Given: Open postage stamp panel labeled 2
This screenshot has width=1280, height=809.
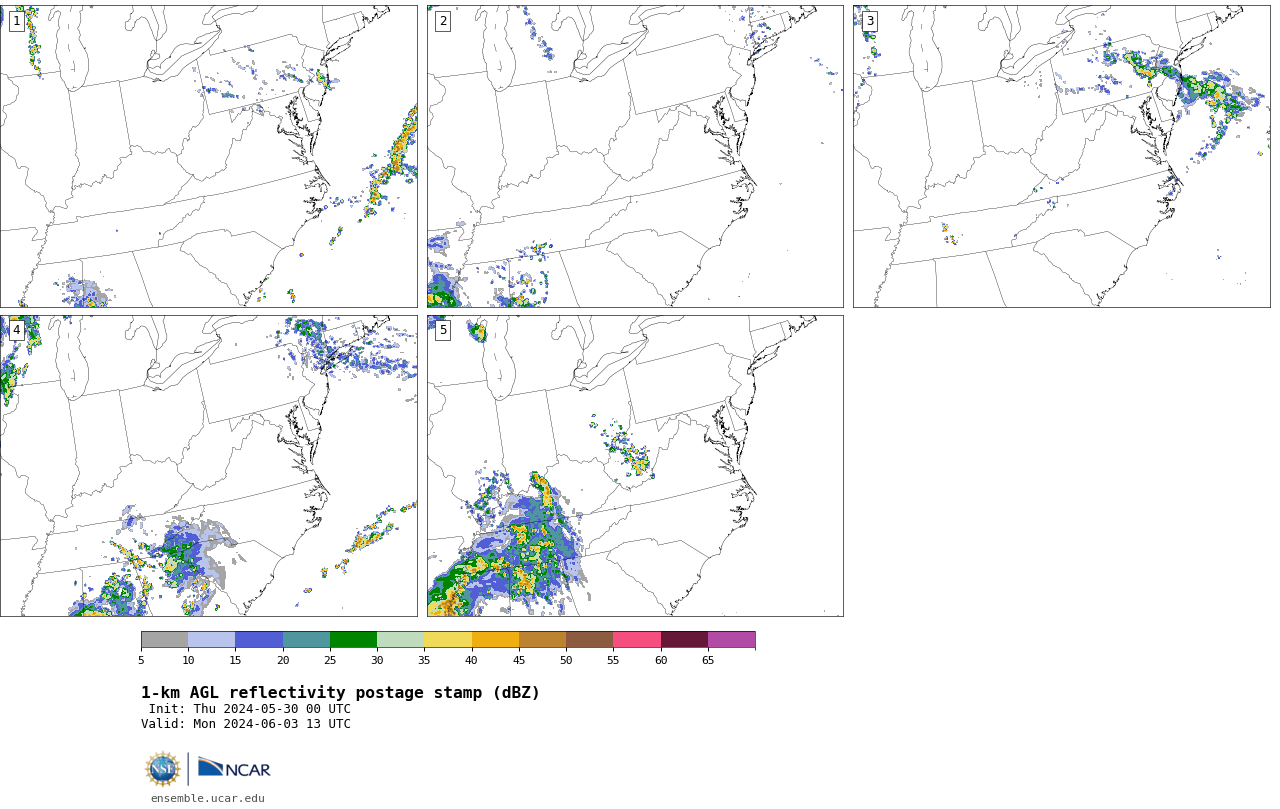Looking at the screenshot, I should coord(635,156).
